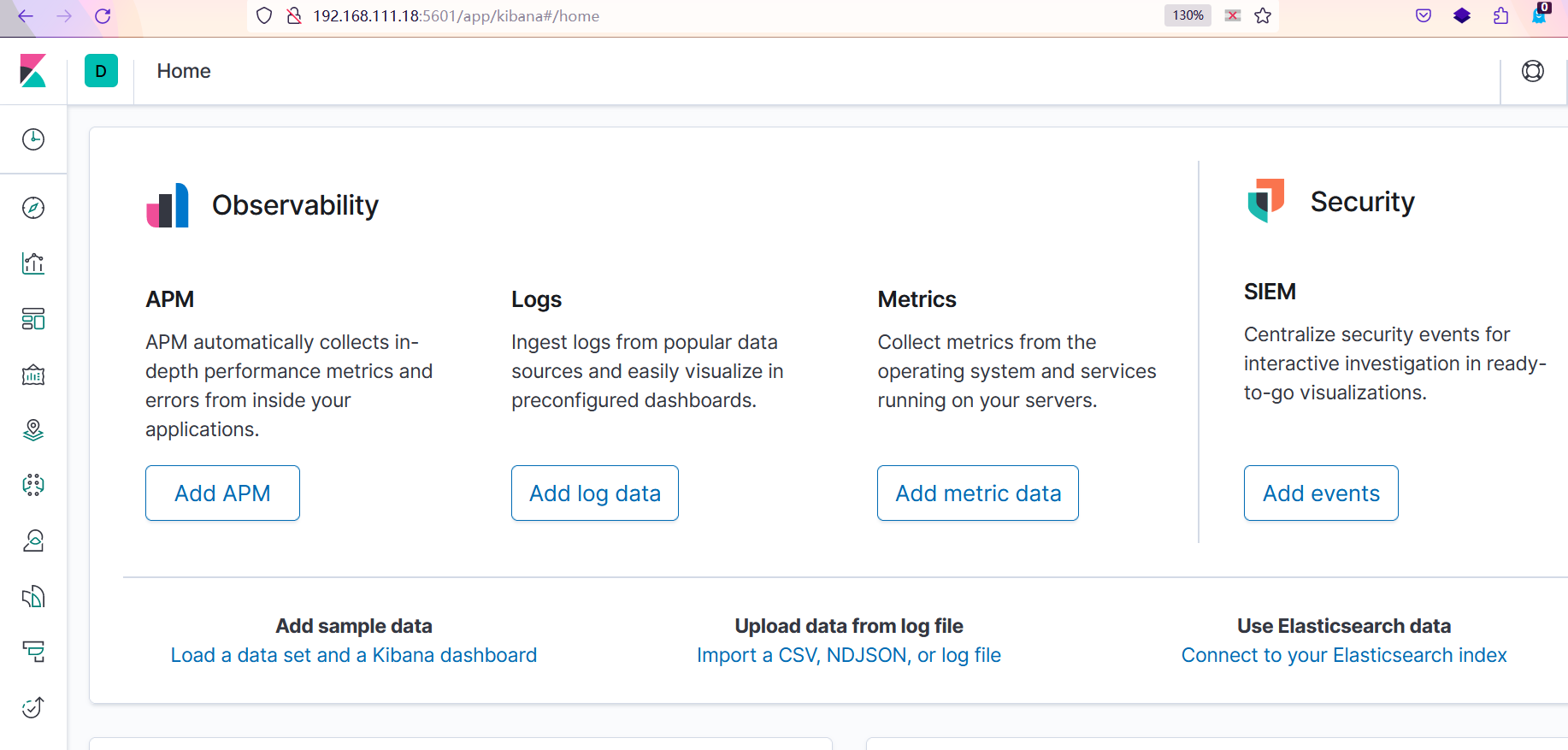Image resolution: width=1568 pixels, height=750 pixels.
Task: Open Pocket save icon
Action: 1424,15
